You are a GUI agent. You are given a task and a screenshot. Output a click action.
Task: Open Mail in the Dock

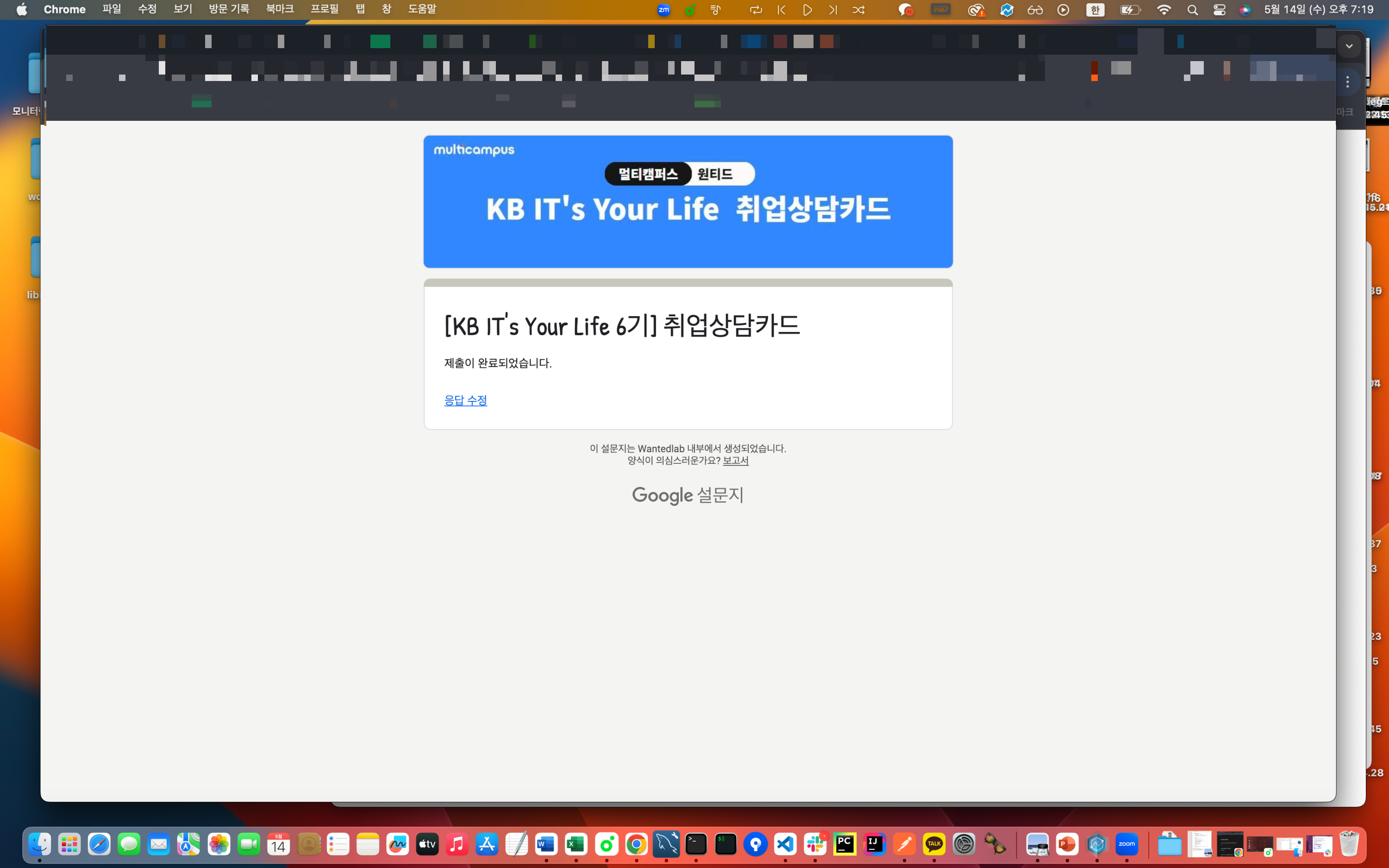[159, 844]
